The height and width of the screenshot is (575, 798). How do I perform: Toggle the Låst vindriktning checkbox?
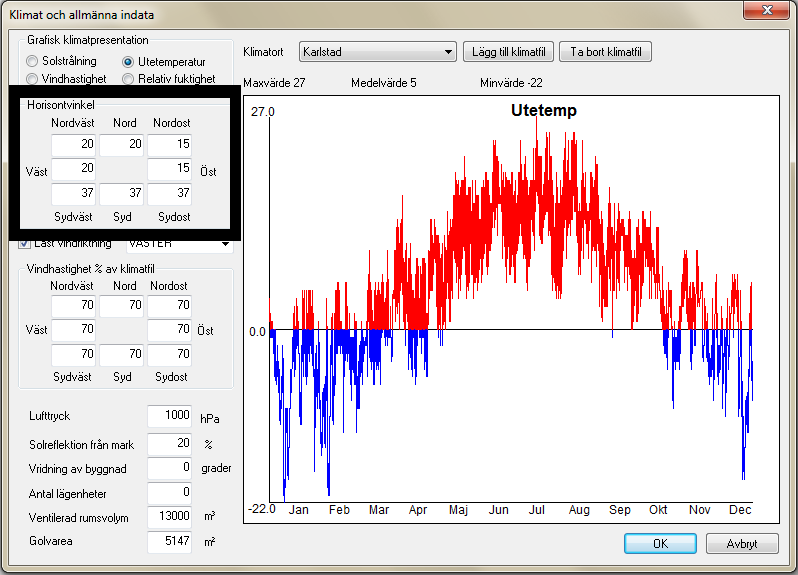tap(24, 243)
